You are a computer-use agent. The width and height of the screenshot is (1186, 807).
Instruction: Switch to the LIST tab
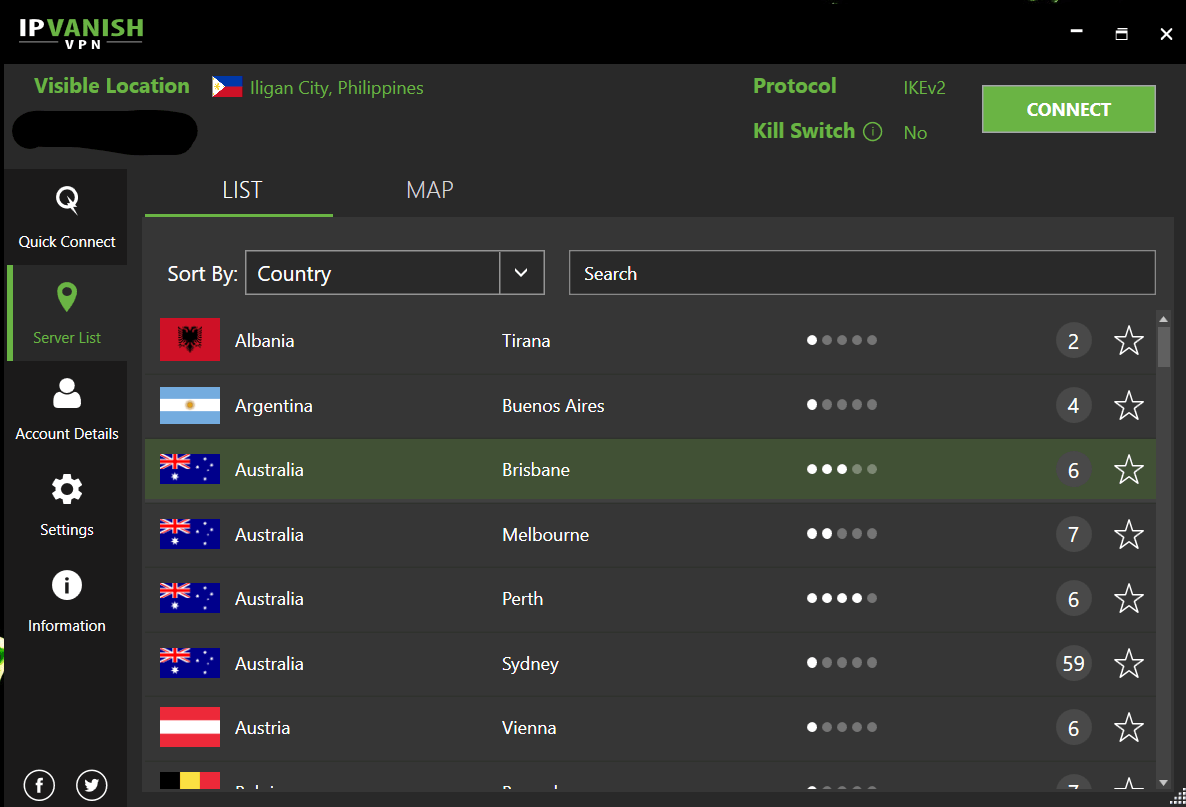(x=242, y=190)
